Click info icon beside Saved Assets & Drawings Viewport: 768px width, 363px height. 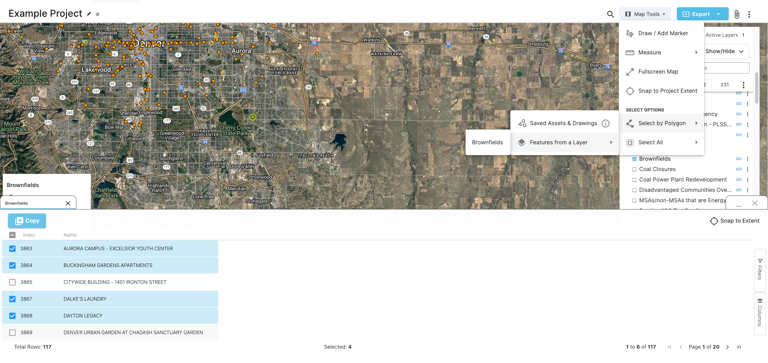605,123
